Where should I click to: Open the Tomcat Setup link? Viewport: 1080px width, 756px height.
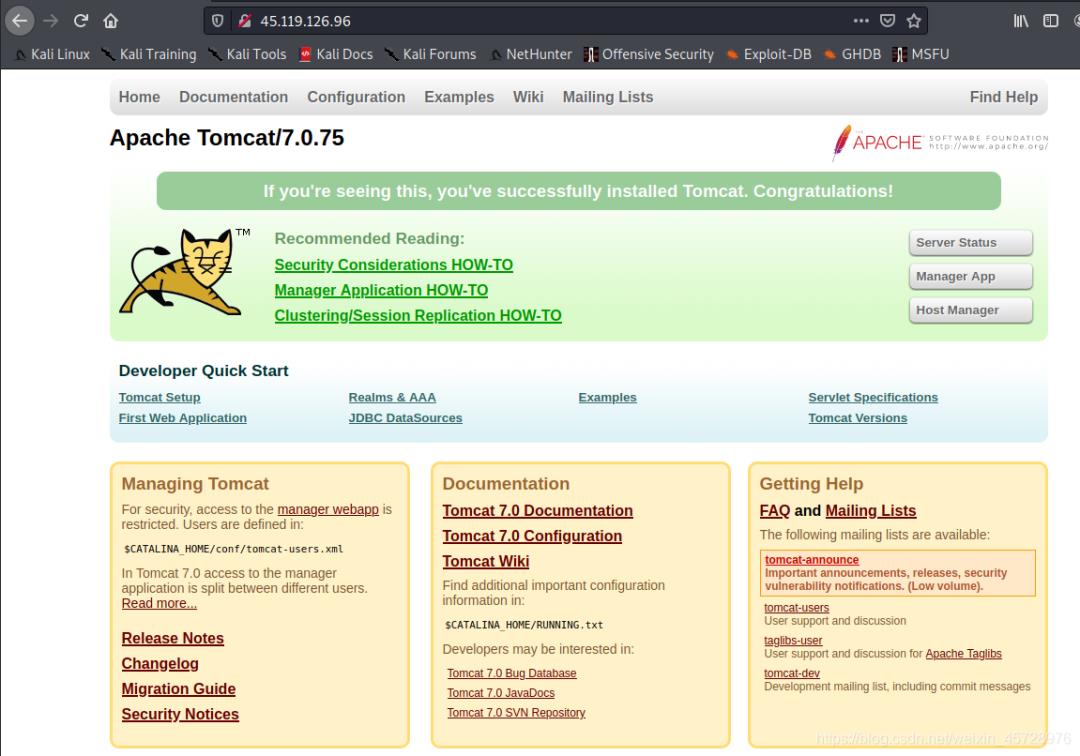pyautogui.click(x=159, y=397)
